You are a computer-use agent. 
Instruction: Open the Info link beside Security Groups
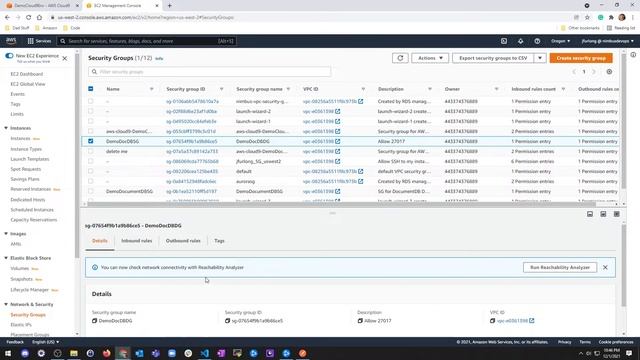coord(159,58)
